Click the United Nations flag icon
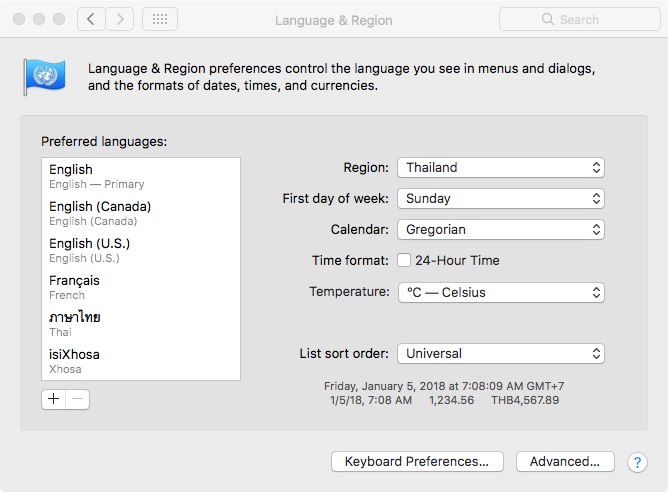 (44, 76)
